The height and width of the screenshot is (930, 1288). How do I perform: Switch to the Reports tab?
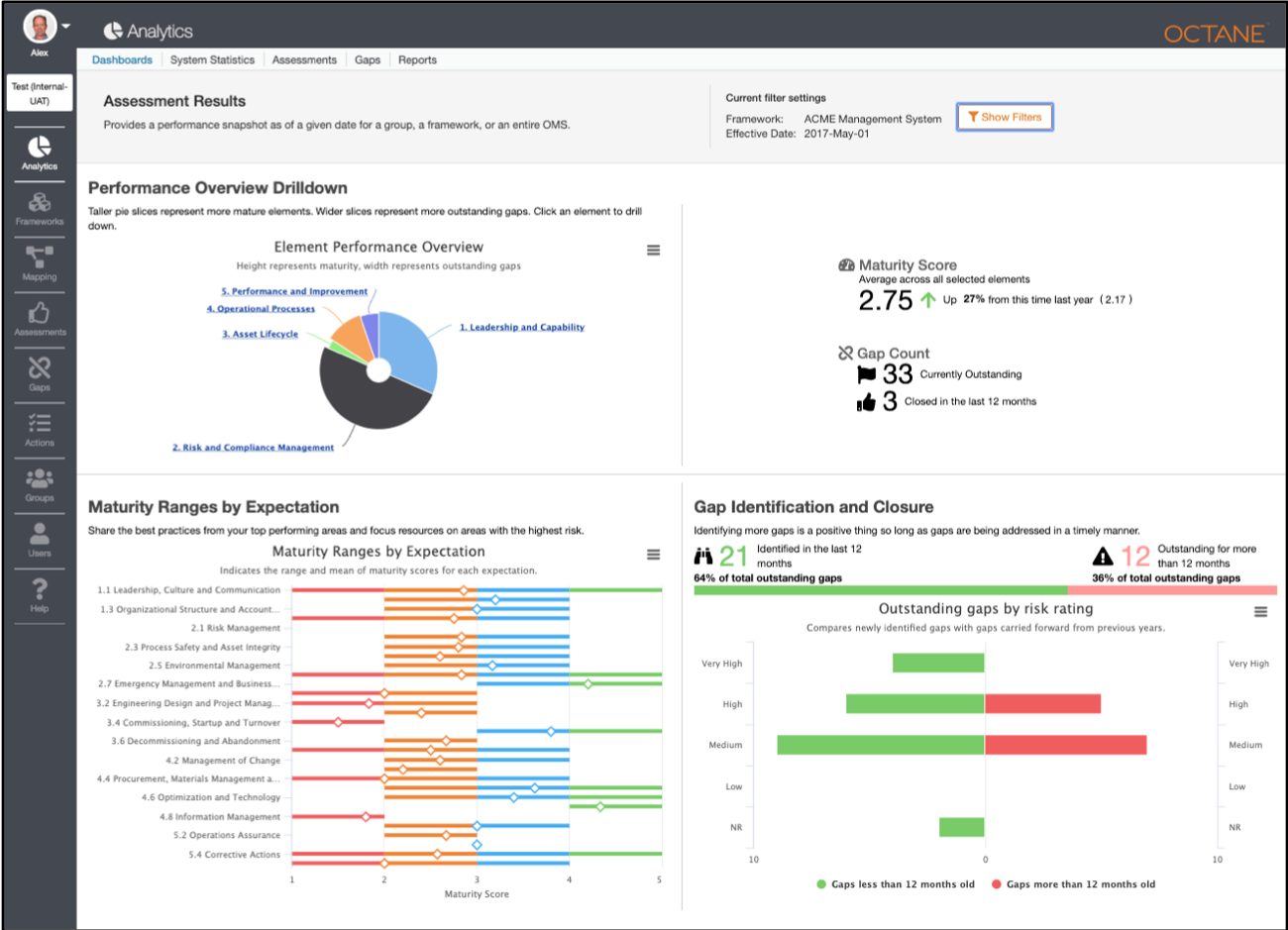417,59
